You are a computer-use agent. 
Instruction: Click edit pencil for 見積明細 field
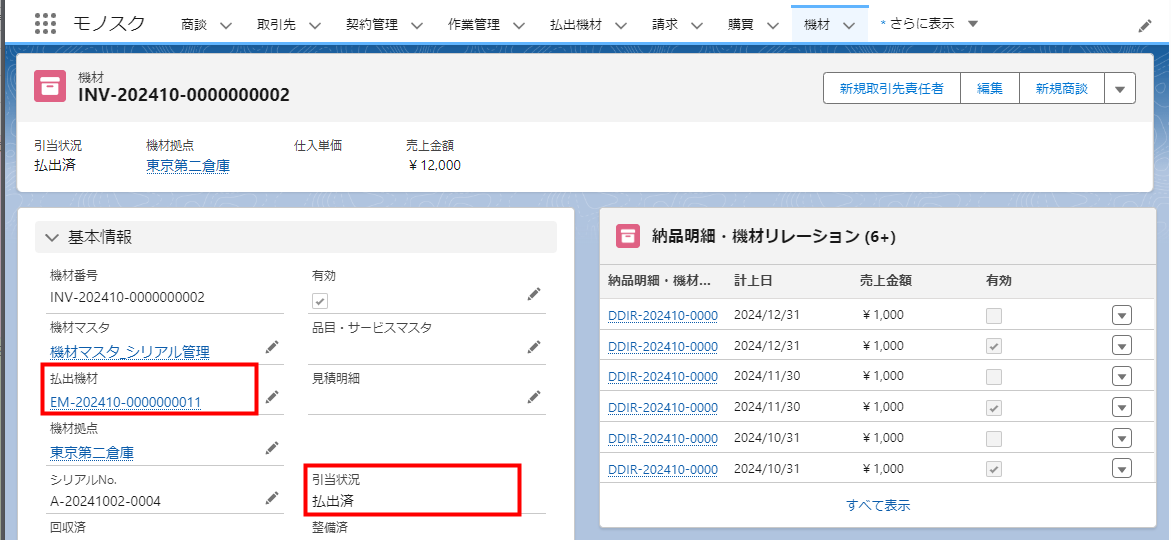[x=534, y=397]
